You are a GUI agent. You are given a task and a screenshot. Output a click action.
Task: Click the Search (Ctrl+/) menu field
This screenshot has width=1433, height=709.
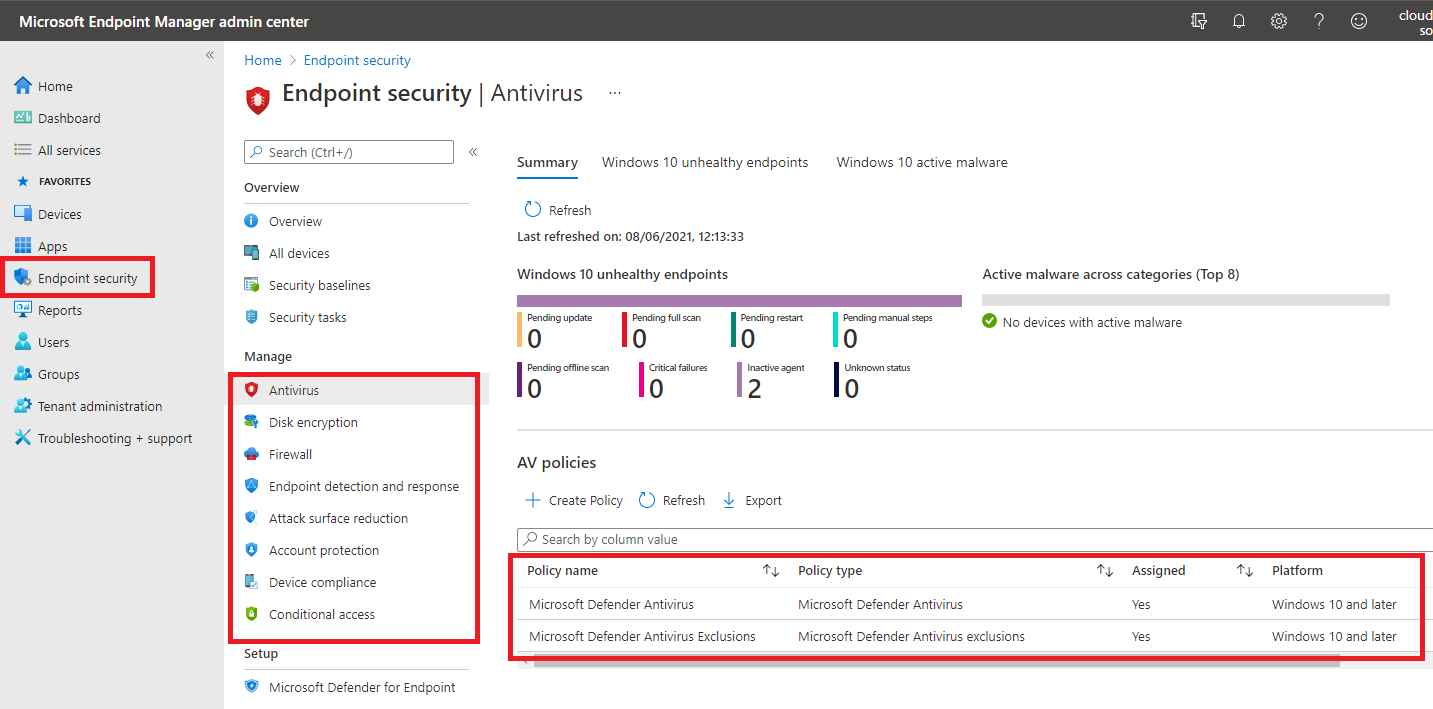[349, 152]
